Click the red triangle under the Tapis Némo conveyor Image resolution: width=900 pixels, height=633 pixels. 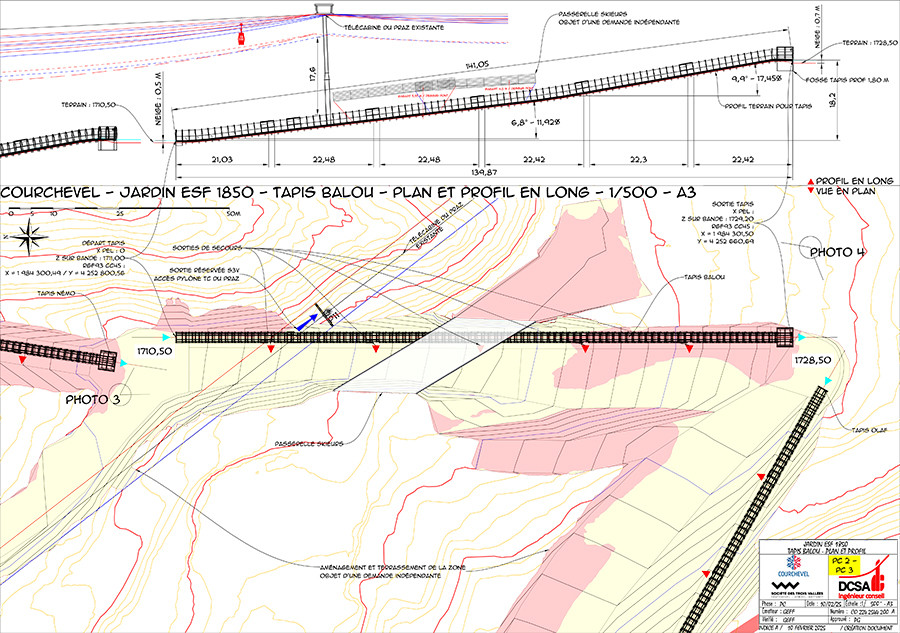22,360
